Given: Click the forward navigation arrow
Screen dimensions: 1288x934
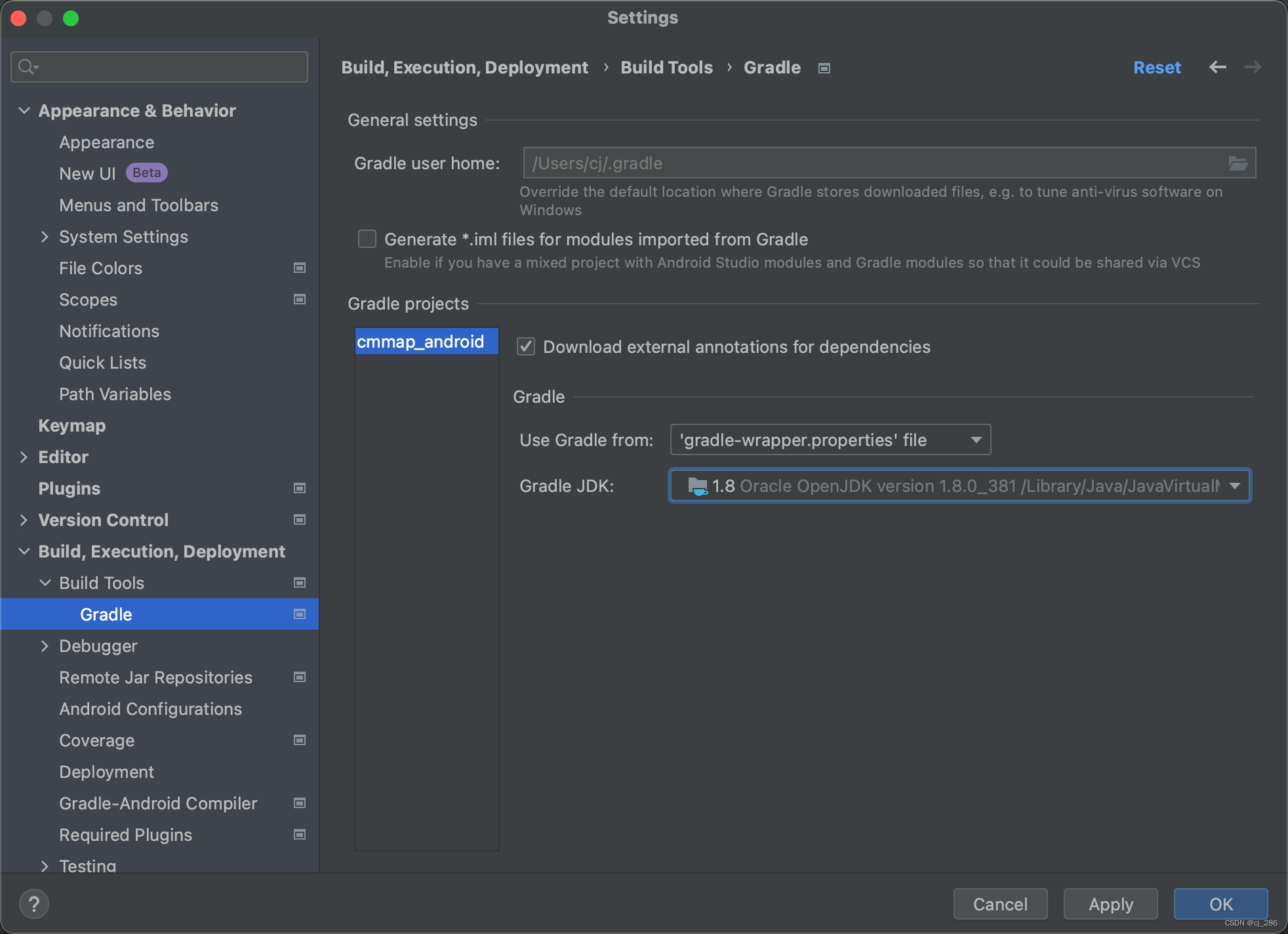Looking at the screenshot, I should [x=1253, y=67].
